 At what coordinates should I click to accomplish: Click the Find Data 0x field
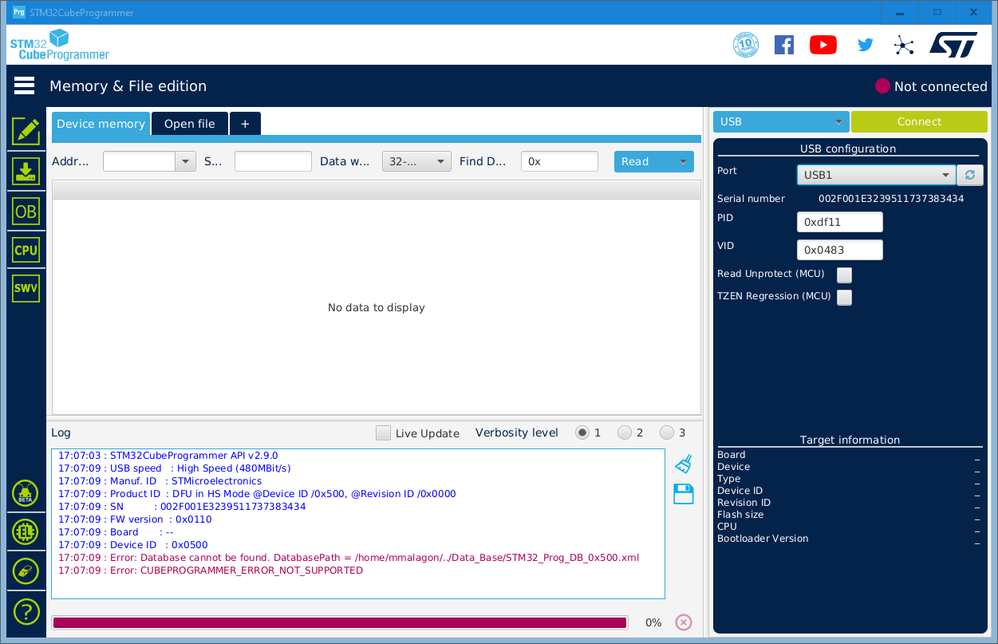click(559, 162)
